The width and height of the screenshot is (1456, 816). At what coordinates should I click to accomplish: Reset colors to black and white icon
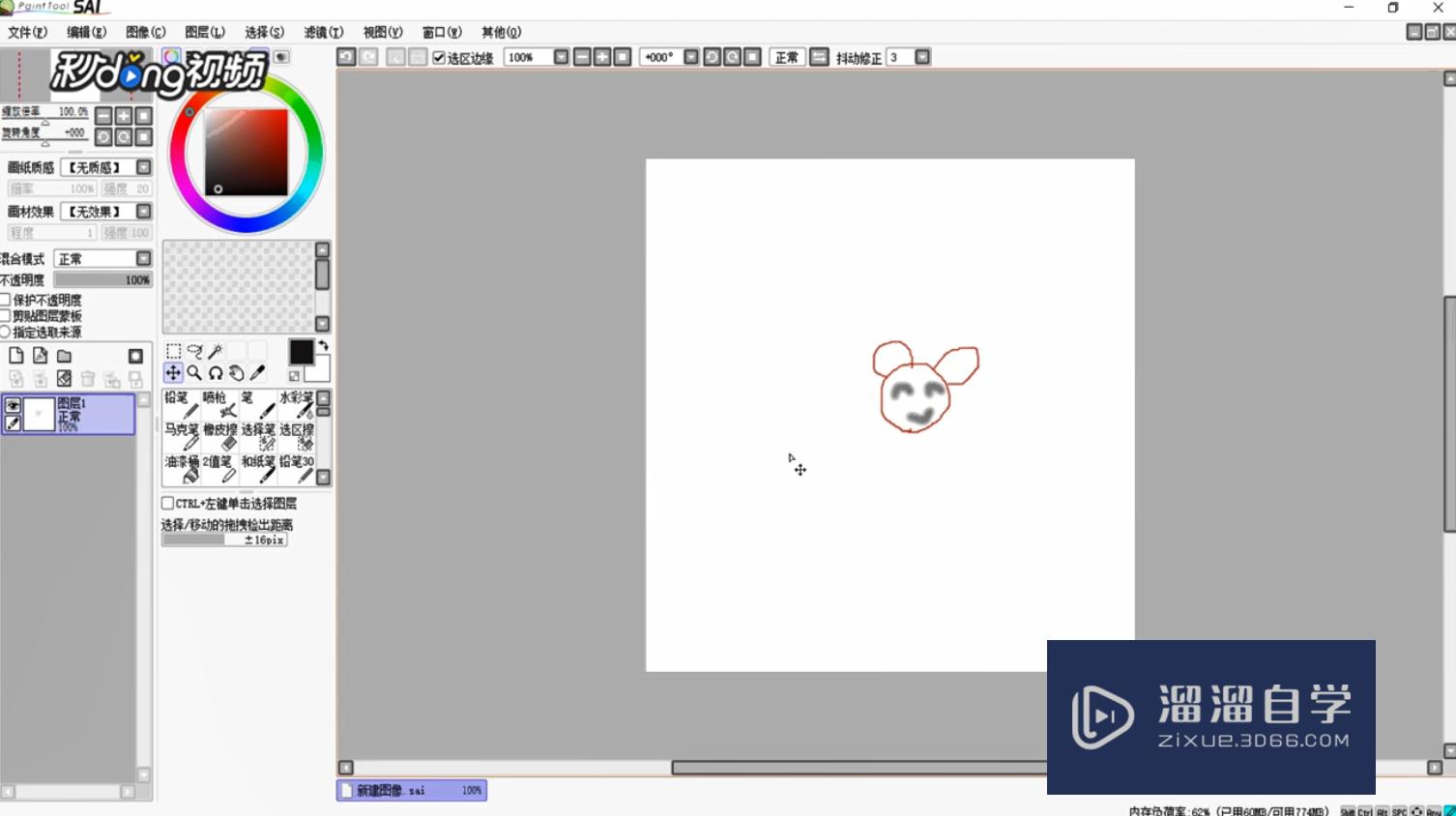[x=294, y=376]
